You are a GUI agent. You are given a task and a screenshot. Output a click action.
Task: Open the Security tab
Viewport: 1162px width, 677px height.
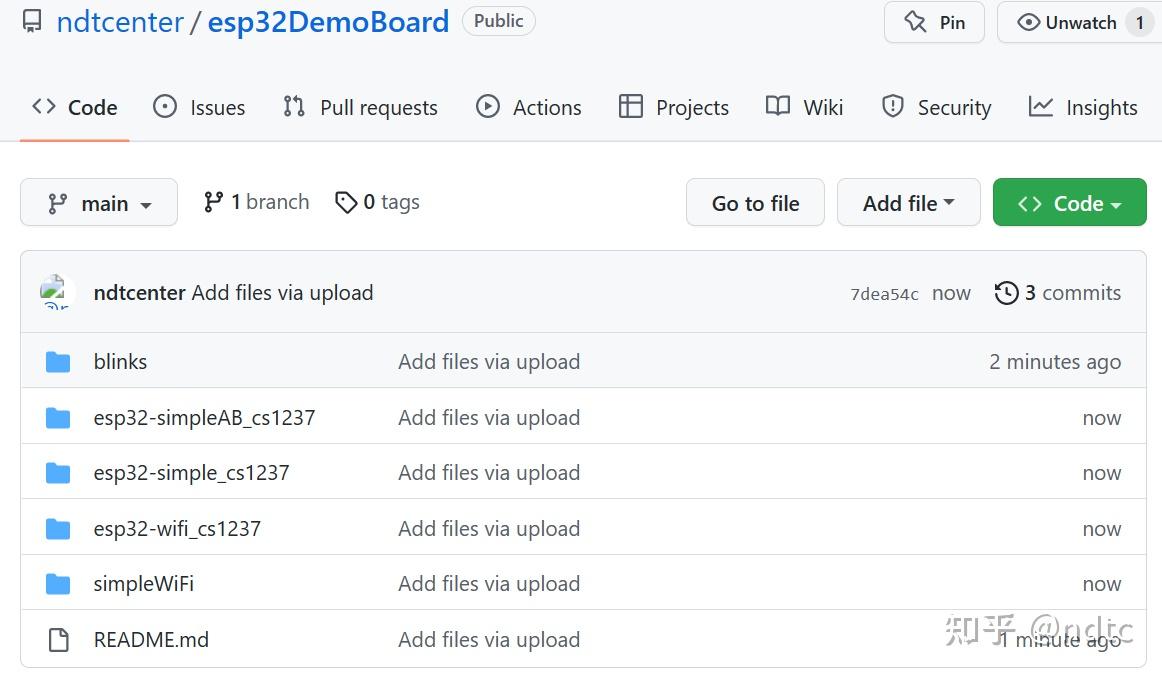(936, 108)
